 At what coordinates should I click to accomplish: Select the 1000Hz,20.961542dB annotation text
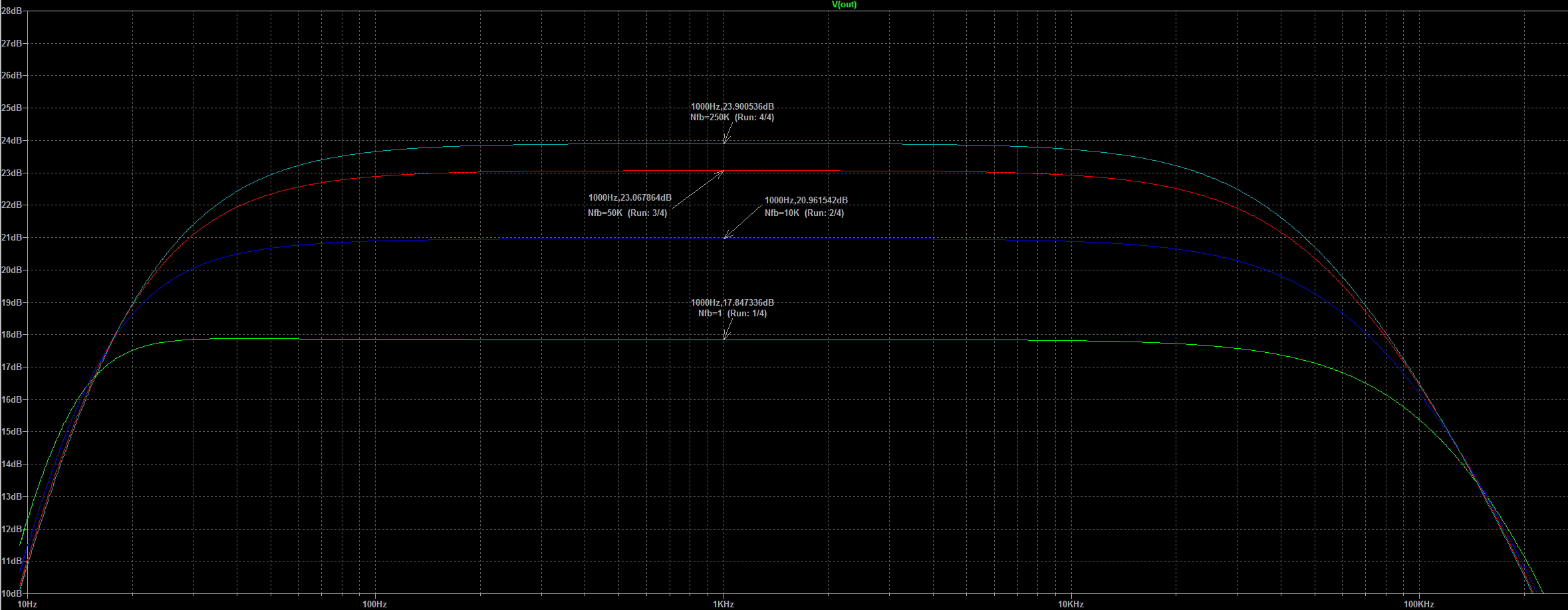click(x=806, y=201)
